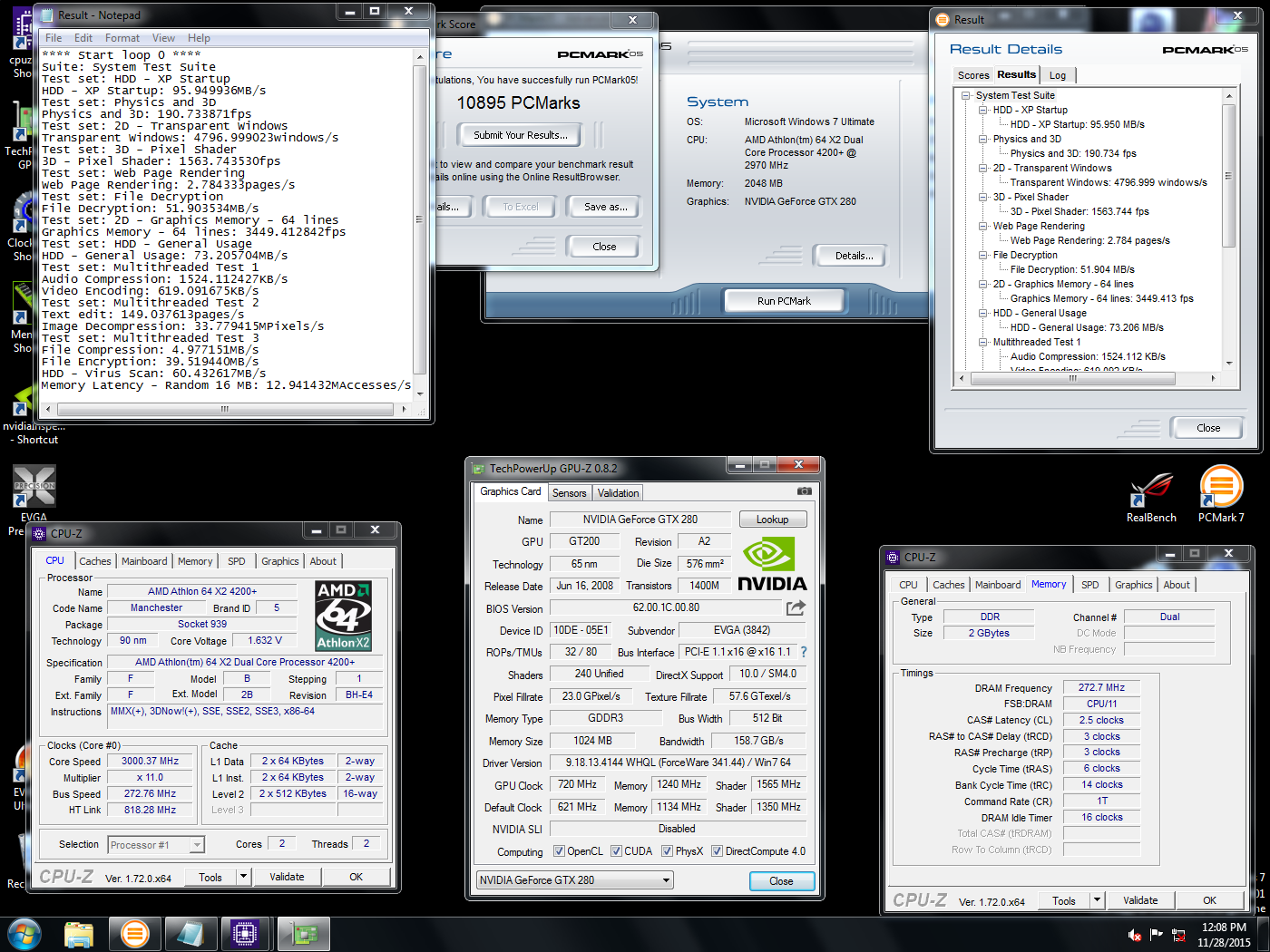This screenshot has width=1270, height=952.
Task: Toggle the DirectCompute 4.0 checkbox
Action: (x=718, y=851)
